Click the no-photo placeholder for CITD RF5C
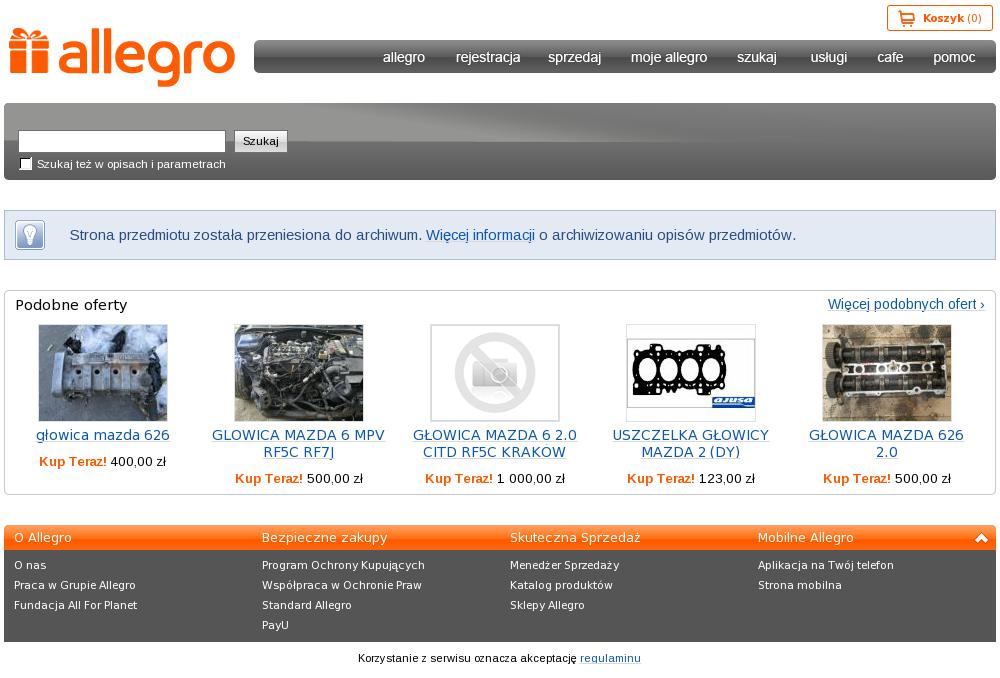1000x678 pixels. (x=495, y=372)
